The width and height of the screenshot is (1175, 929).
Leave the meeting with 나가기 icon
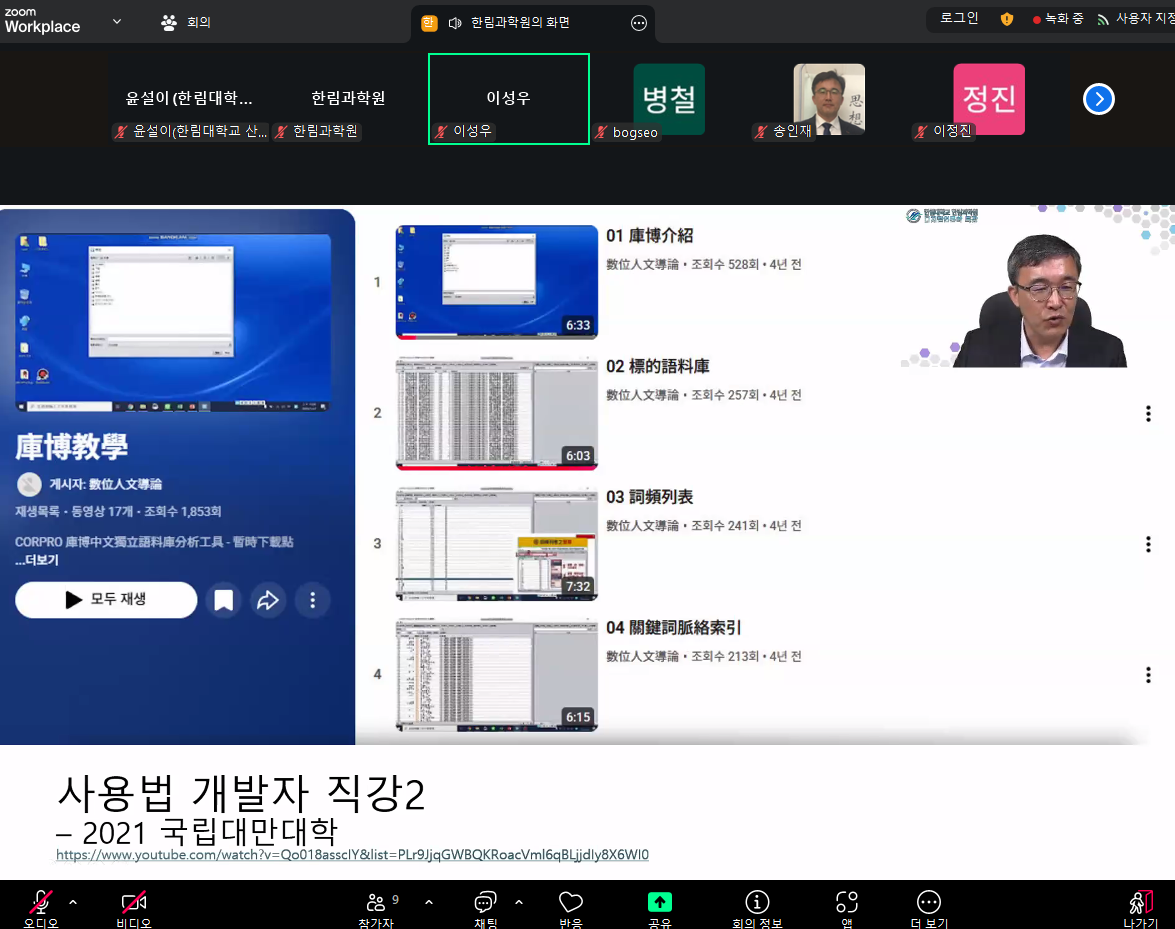point(1141,903)
